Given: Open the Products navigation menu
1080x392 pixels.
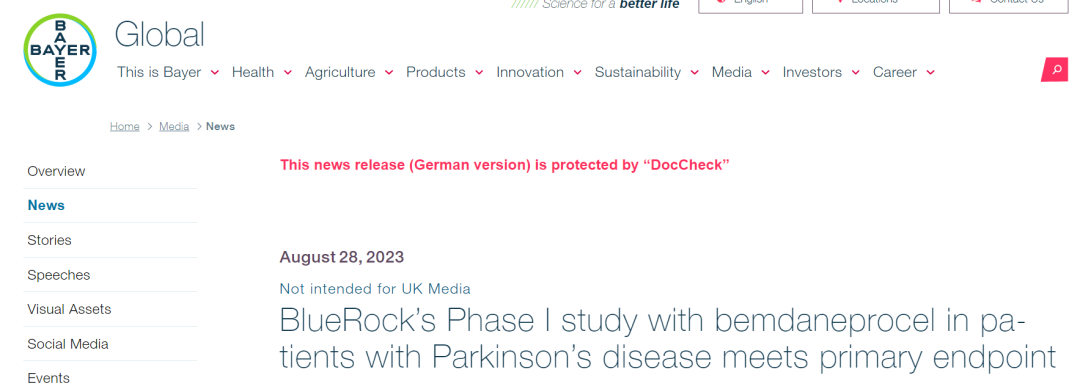Looking at the screenshot, I should point(435,72).
